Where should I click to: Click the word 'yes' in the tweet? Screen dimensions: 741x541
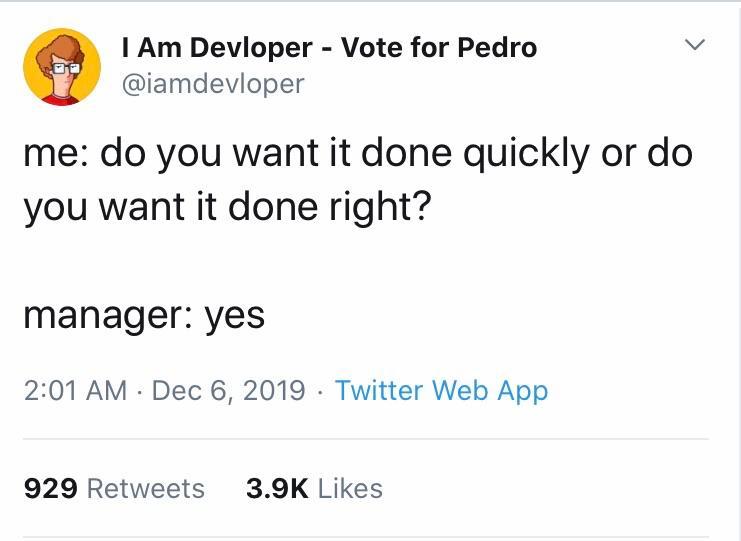pyautogui.click(x=235, y=317)
